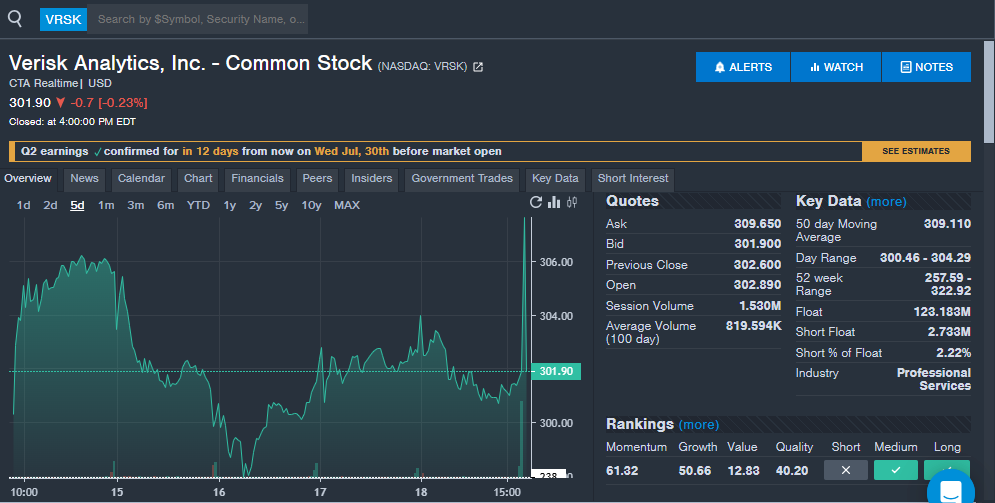The width and height of the screenshot is (995, 503).
Task: Click the Quality score 40.20
Action: click(792, 471)
